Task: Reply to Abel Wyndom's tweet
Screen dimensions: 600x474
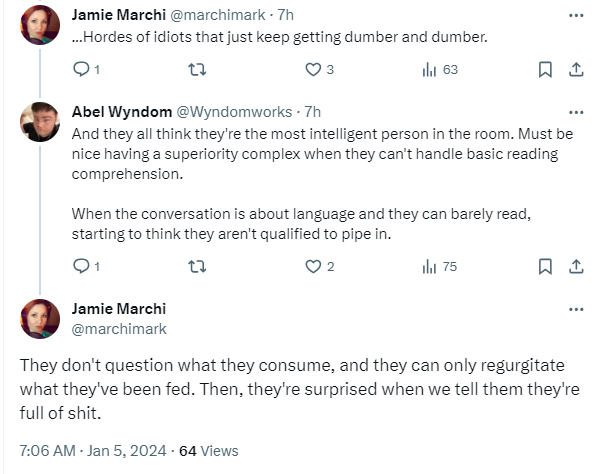Action: coord(82,266)
